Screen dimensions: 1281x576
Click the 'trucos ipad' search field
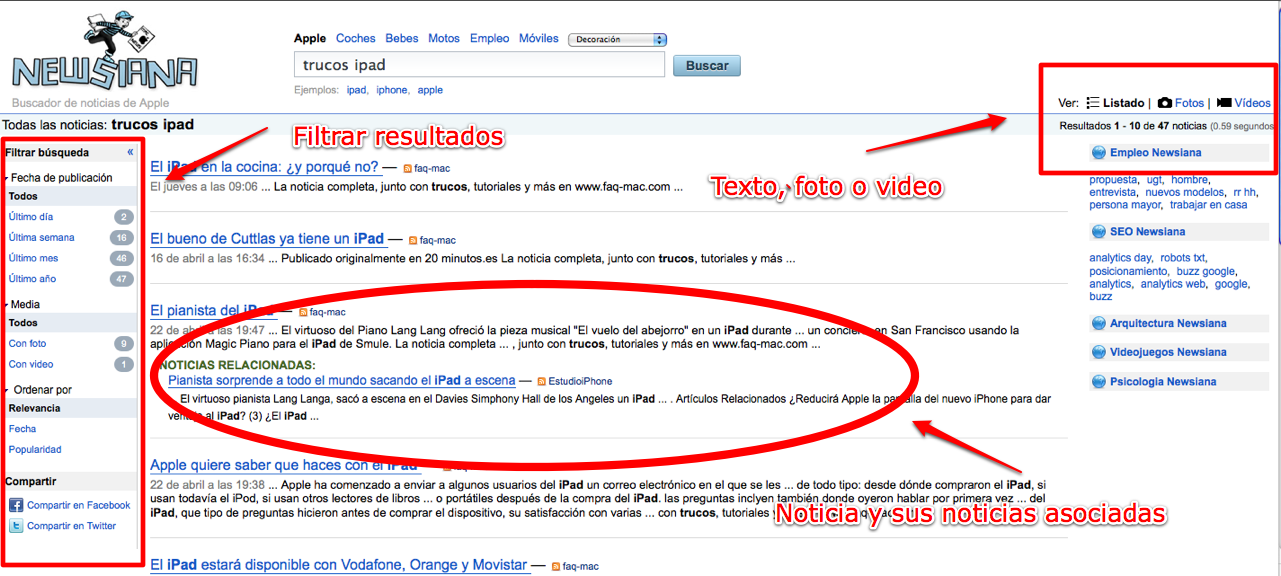coord(480,65)
